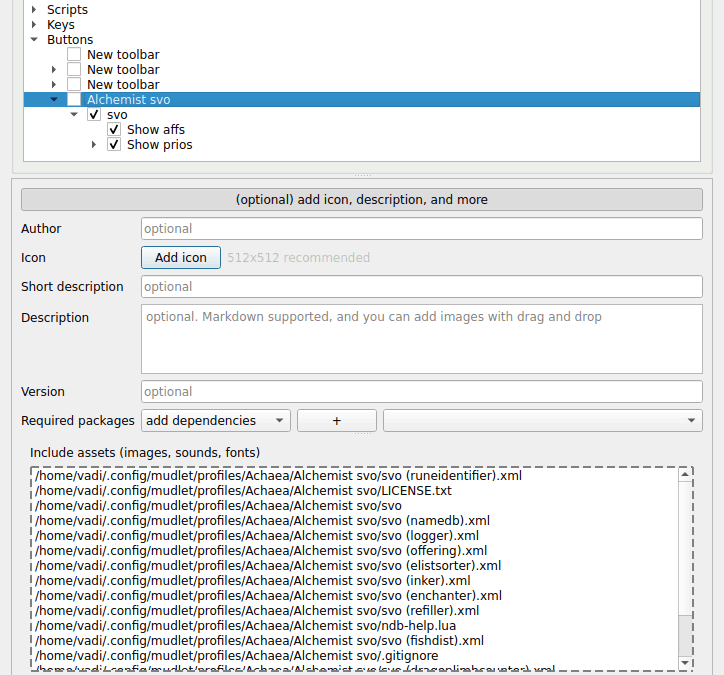Image resolution: width=724 pixels, height=675 pixels.
Task: Click the assets list scroll up arrow
Action: tap(685, 474)
